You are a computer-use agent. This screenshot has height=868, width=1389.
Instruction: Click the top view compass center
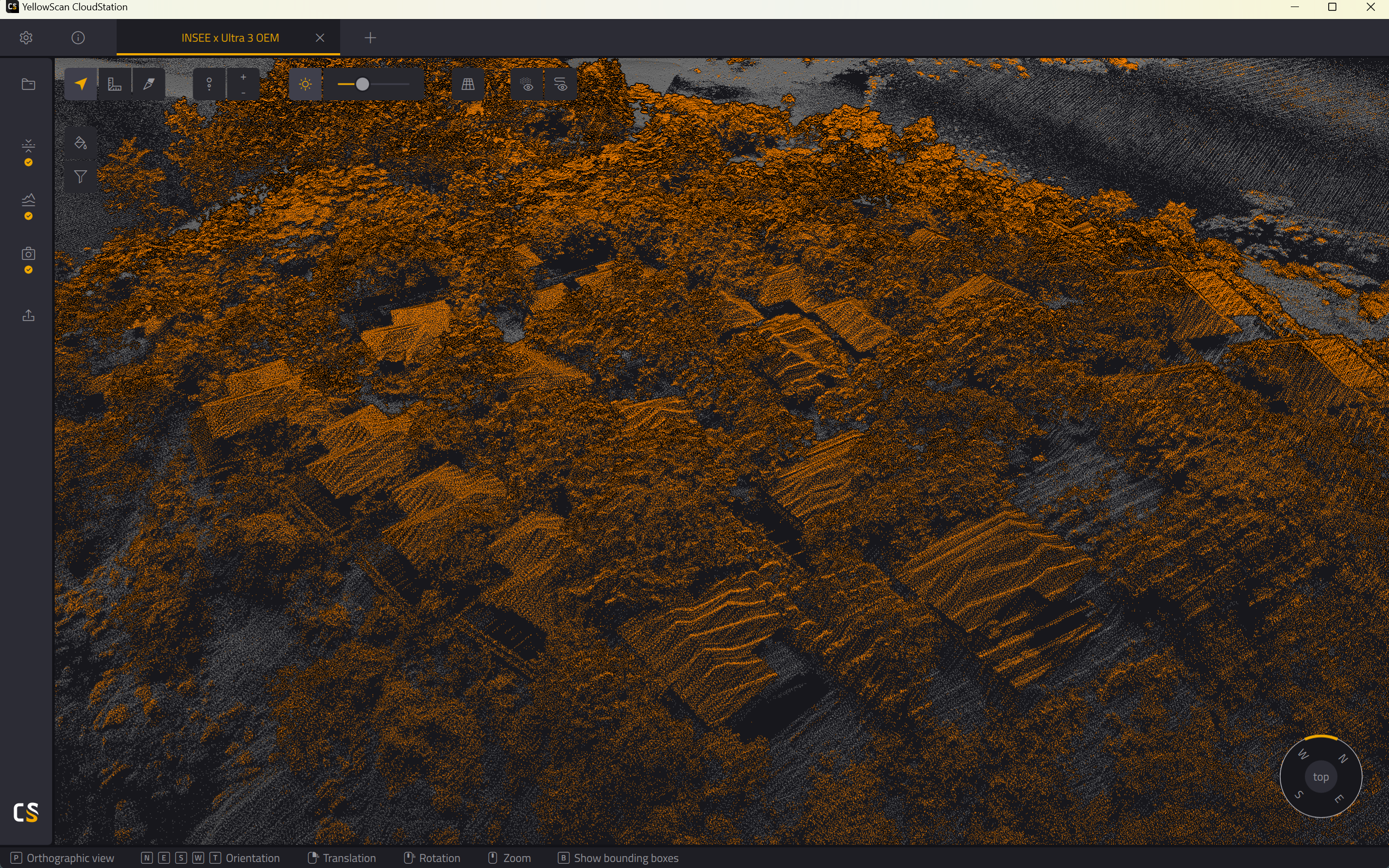point(1321,777)
